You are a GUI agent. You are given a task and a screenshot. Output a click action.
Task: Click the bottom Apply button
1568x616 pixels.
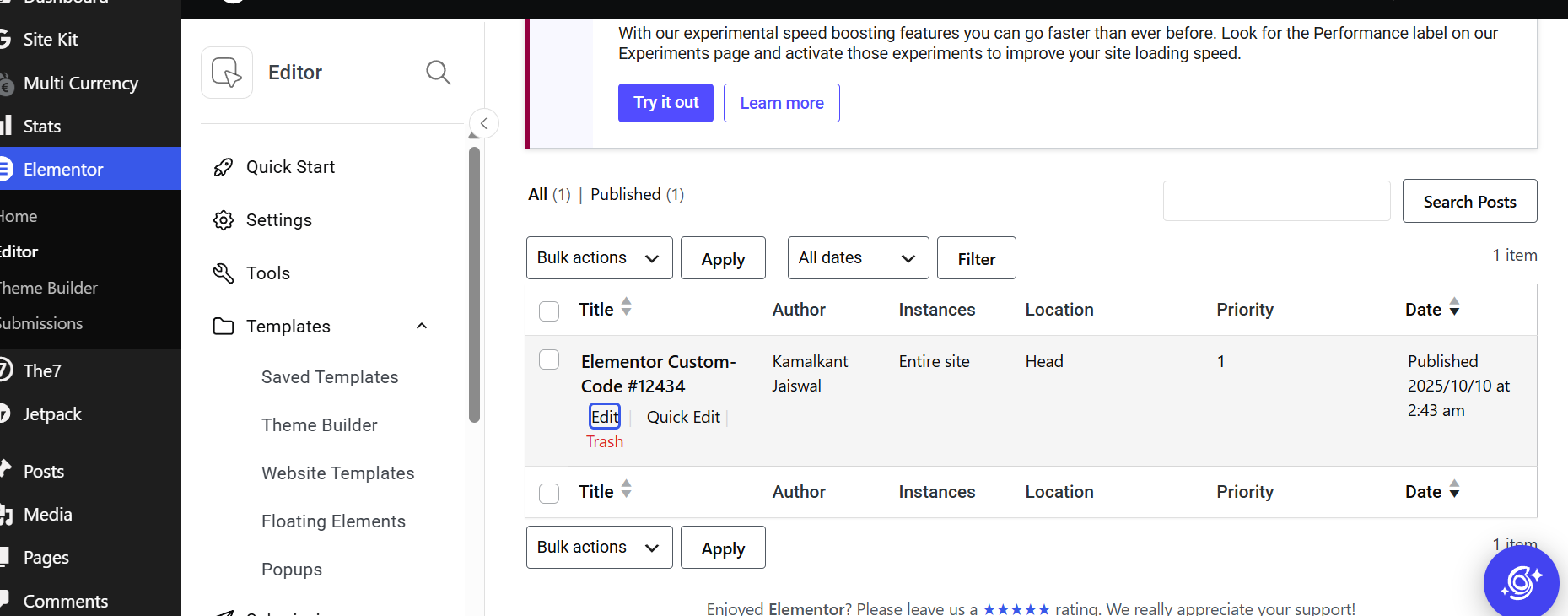coord(723,548)
